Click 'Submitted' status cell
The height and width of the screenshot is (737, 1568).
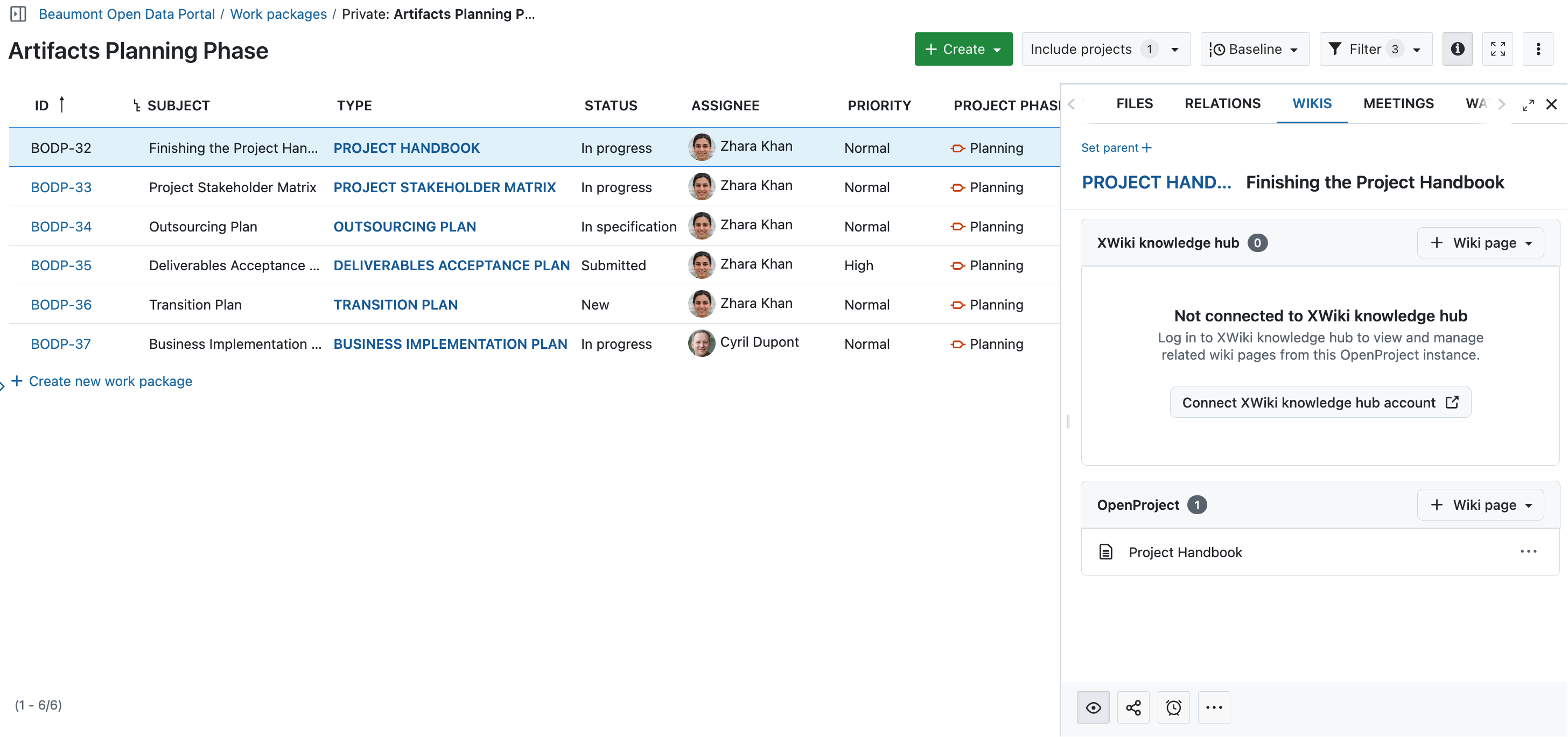point(613,265)
